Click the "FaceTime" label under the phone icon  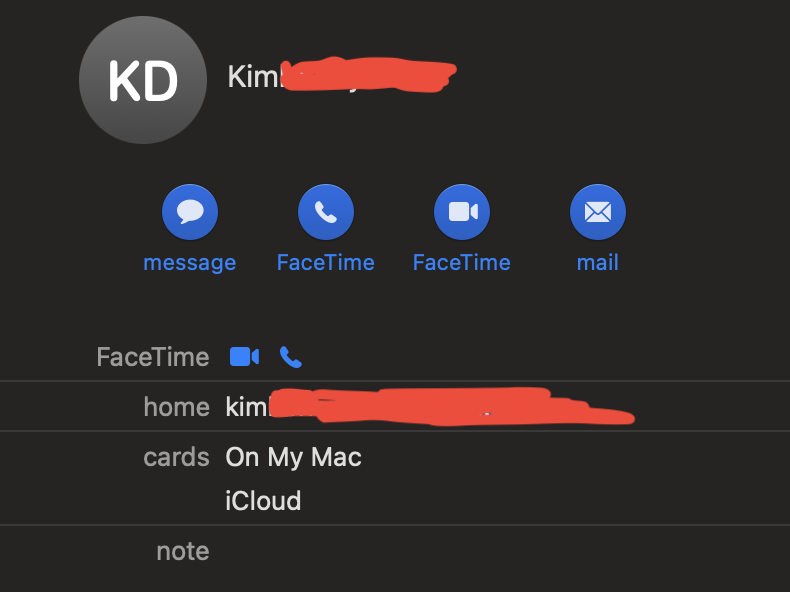tap(326, 262)
